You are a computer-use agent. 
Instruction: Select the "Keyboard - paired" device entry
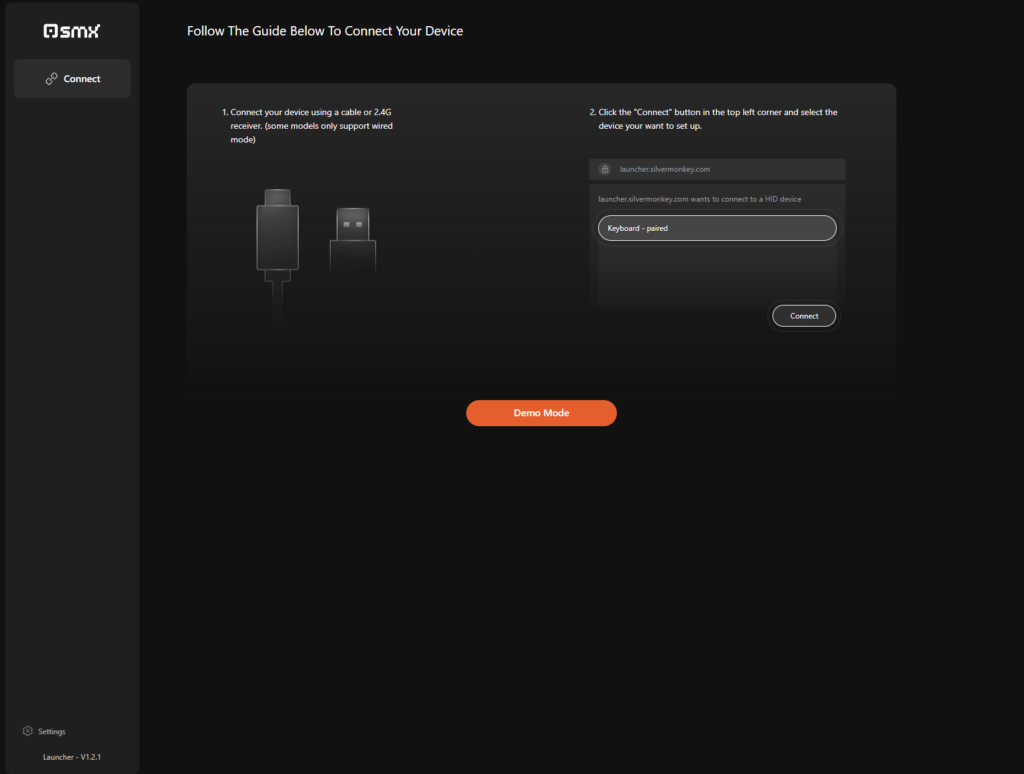(716, 228)
